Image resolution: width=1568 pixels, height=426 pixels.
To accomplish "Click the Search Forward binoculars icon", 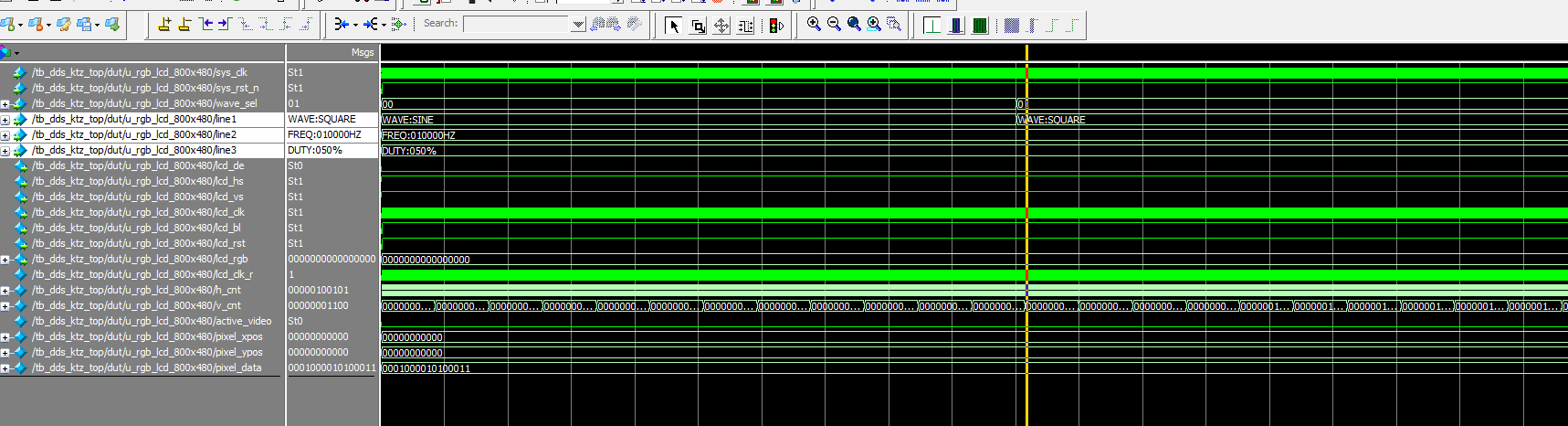I will [x=615, y=25].
